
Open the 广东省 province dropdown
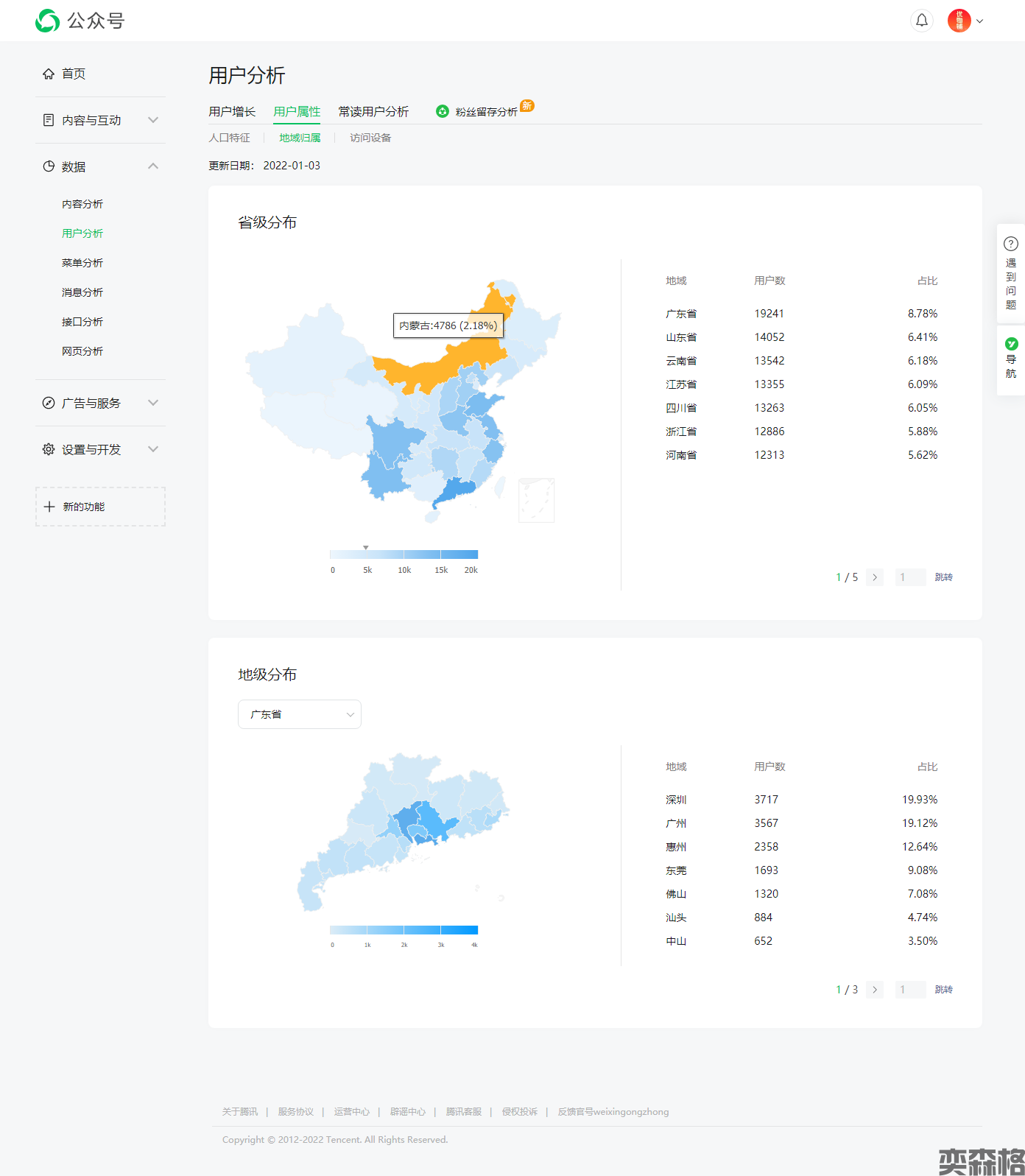299,714
